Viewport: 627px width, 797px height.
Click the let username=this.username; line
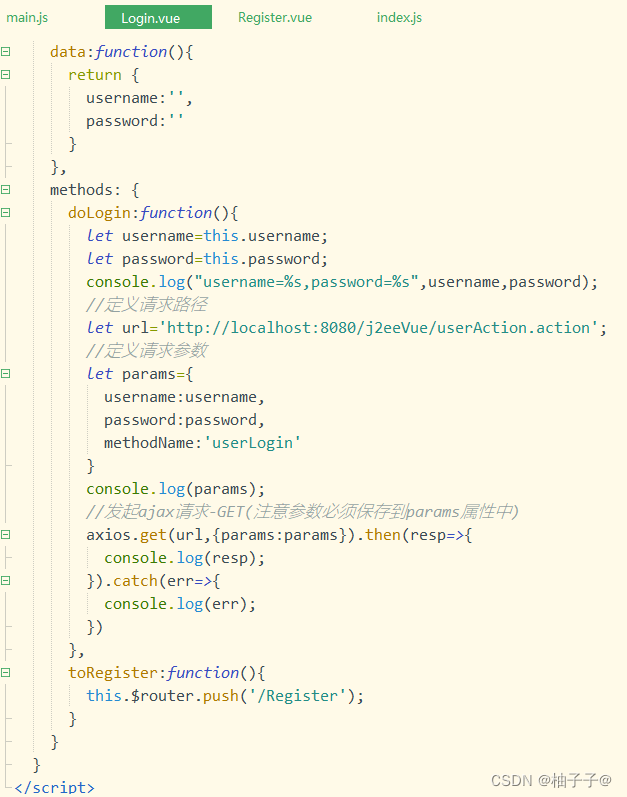coord(207,236)
